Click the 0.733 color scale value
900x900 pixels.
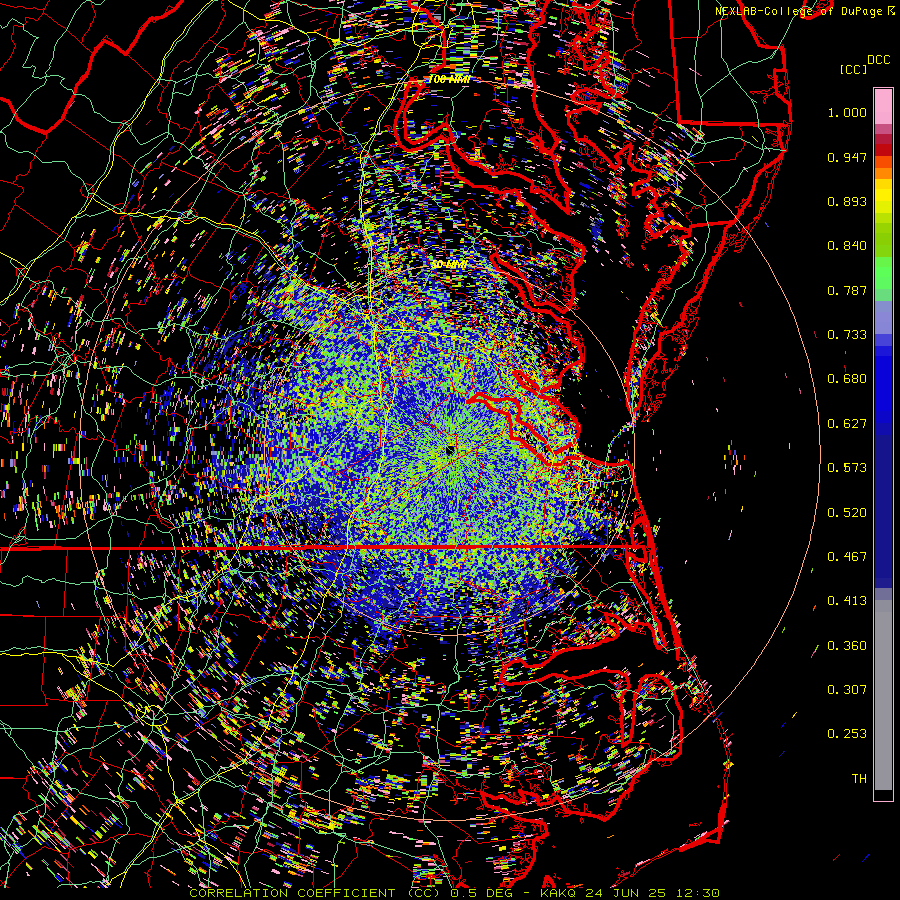847,335
